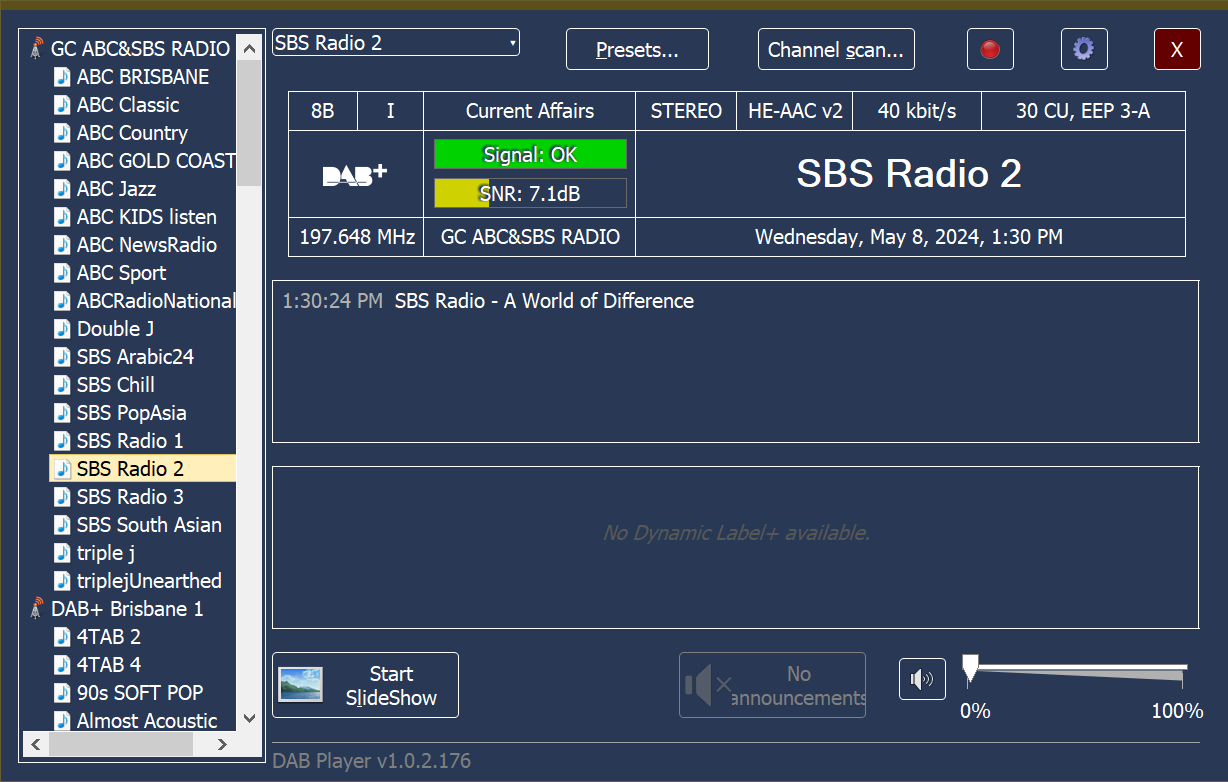Select SBS Chill in the station list

coord(116,385)
